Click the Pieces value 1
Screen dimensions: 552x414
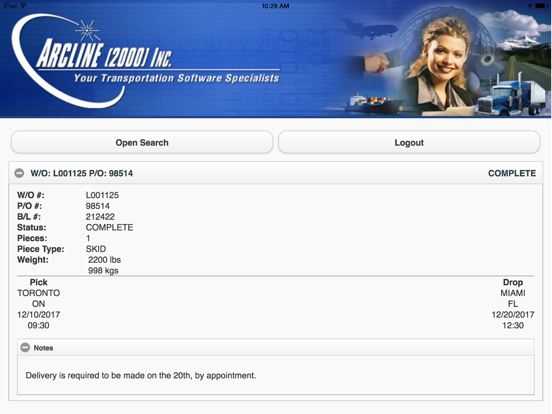click(x=88, y=238)
